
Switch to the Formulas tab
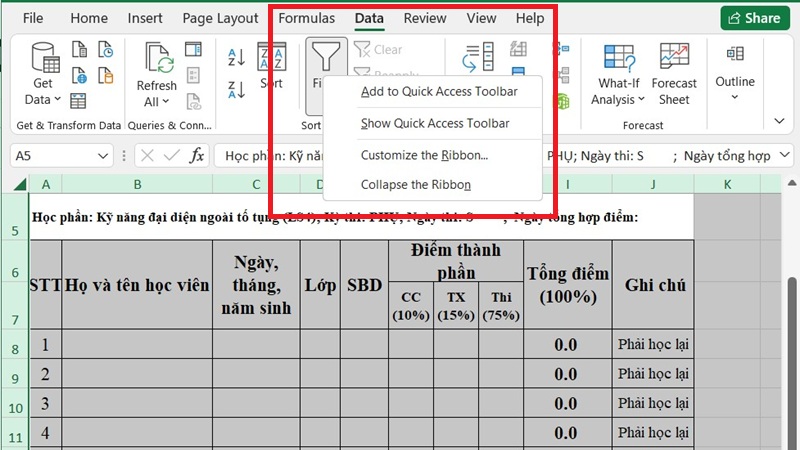307,18
